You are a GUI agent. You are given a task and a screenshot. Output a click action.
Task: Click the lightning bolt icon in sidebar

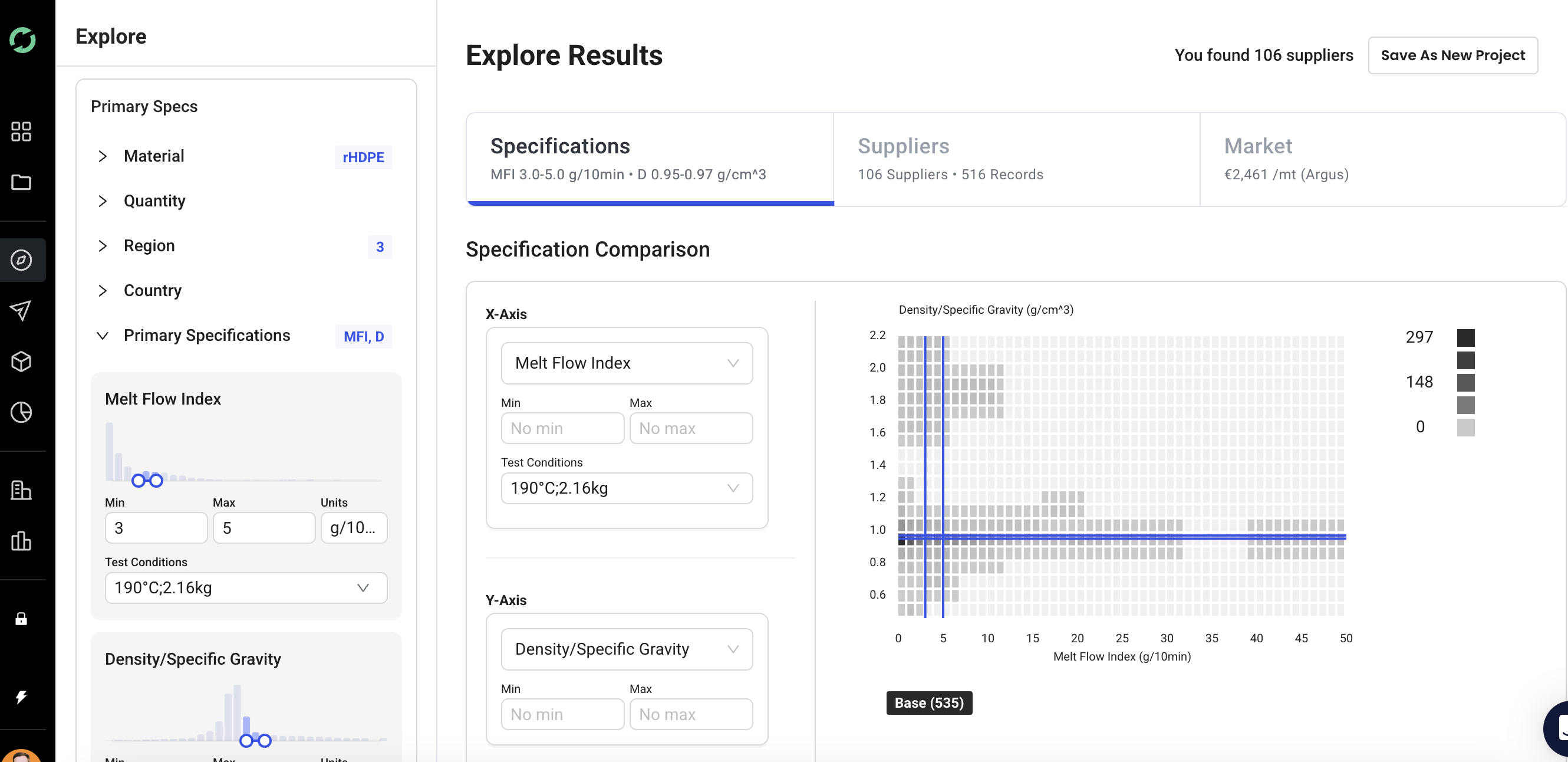click(21, 697)
